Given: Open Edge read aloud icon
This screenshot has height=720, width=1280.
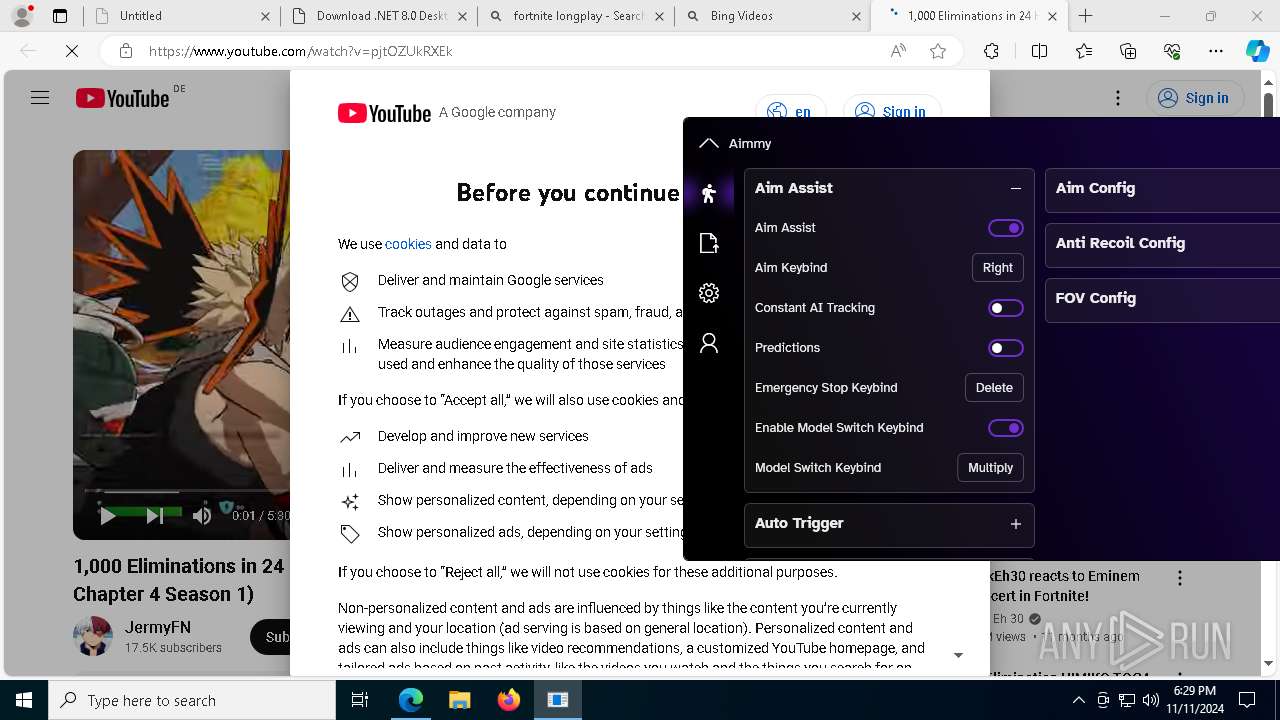Looking at the screenshot, I should 898,51.
